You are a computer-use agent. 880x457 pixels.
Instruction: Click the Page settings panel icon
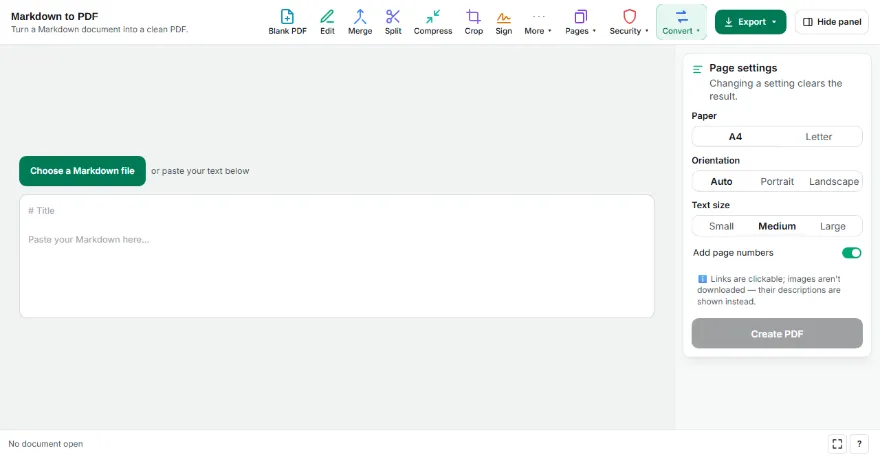[698, 69]
